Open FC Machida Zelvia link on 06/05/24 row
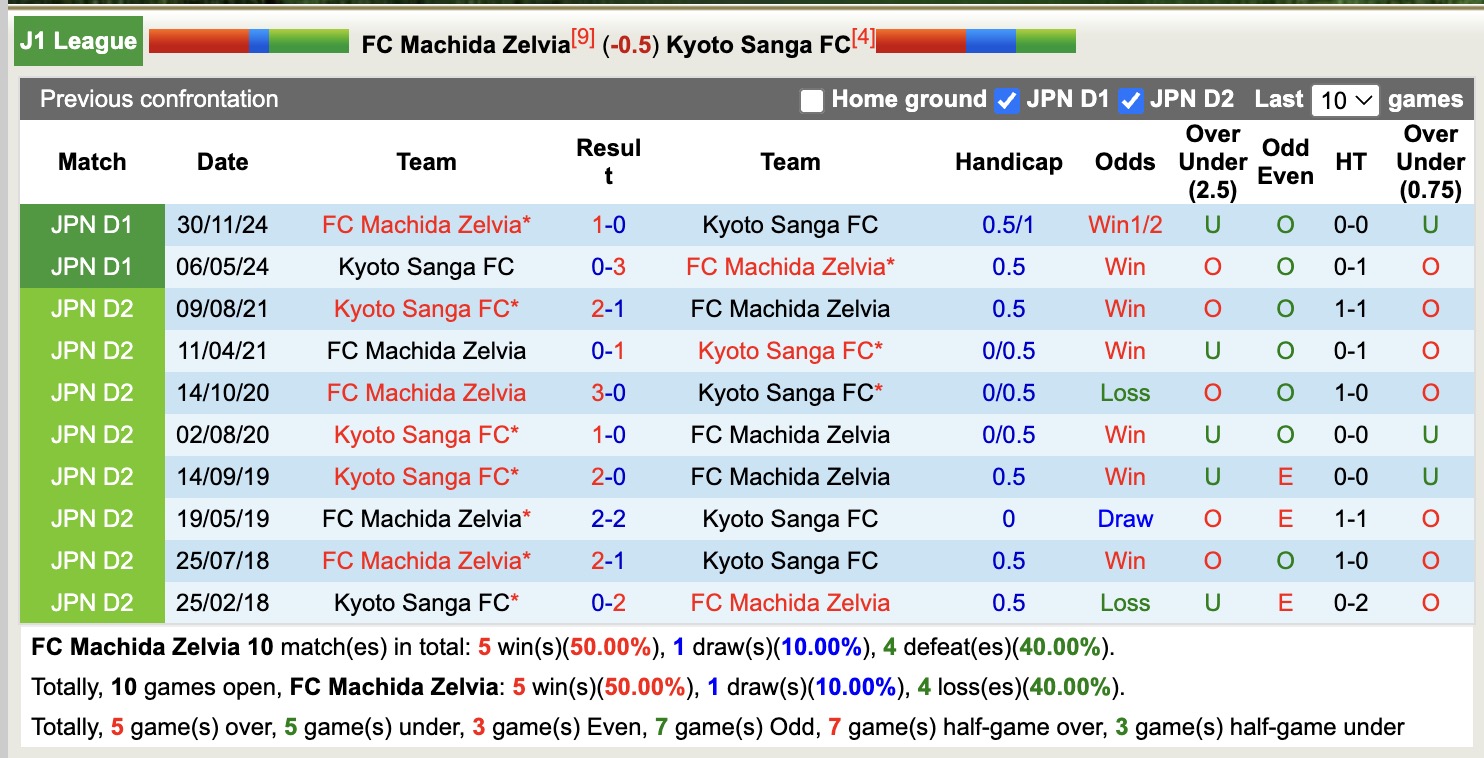This screenshot has height=758, width=1484. (x=790, y=266)
